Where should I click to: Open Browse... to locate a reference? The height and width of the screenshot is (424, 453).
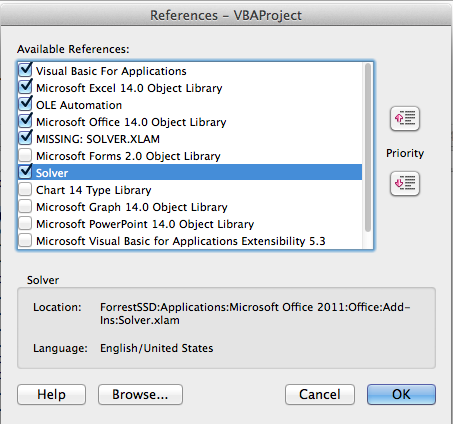pyautogui.click(x=140, y=394)
